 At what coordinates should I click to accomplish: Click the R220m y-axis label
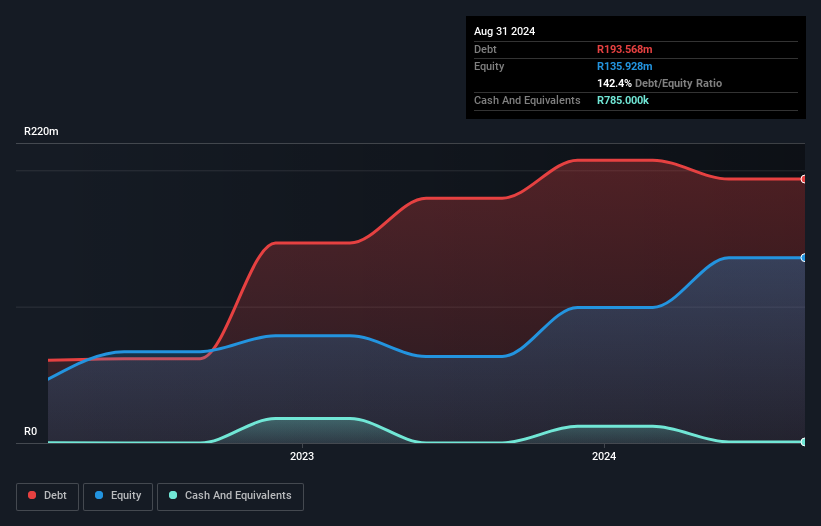click(41, 131)
